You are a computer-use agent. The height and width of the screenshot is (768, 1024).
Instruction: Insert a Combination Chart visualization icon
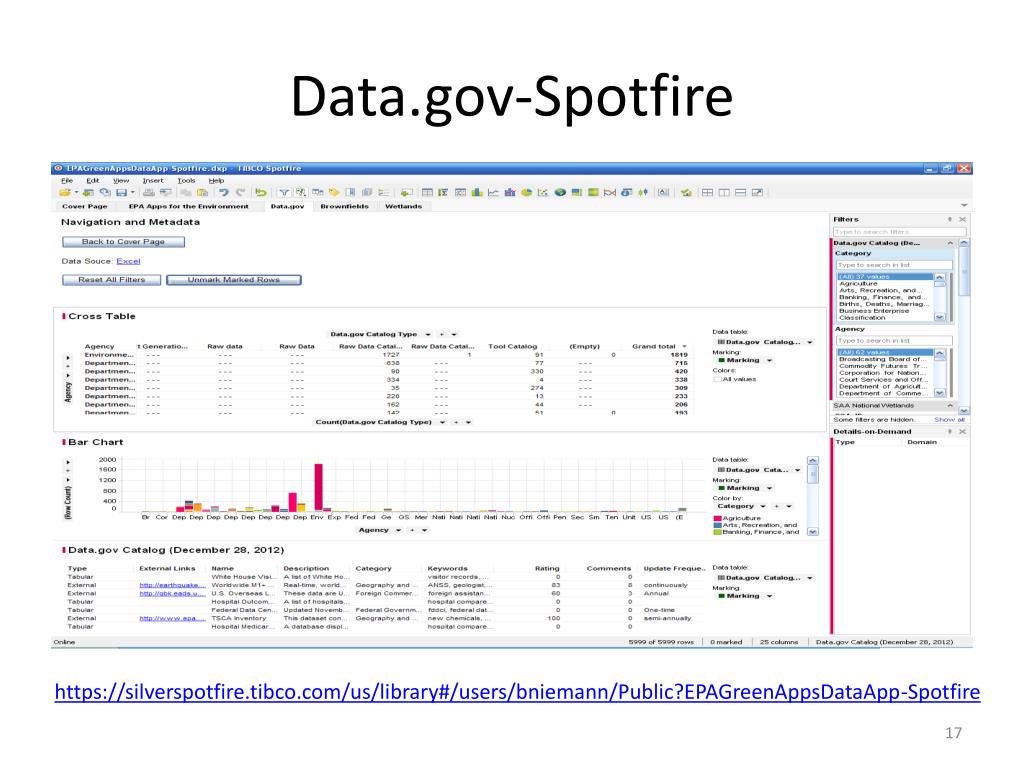(510, 193)
